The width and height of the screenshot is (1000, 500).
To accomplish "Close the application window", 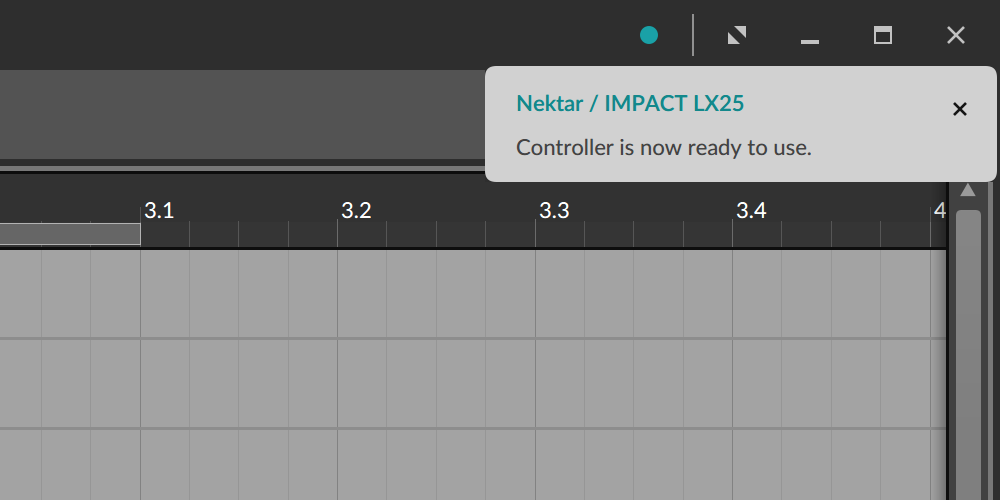I will [x=956, y=36].
